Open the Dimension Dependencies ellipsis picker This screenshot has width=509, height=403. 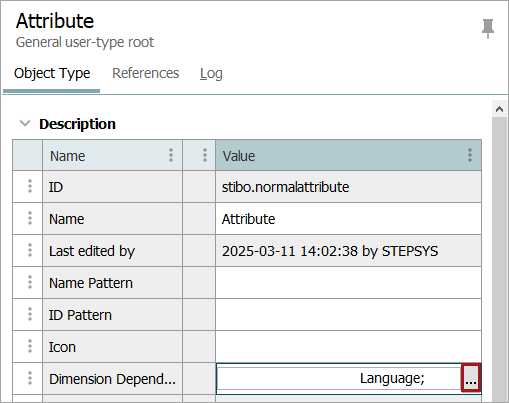pyautogui.click(x=471, y=378)
